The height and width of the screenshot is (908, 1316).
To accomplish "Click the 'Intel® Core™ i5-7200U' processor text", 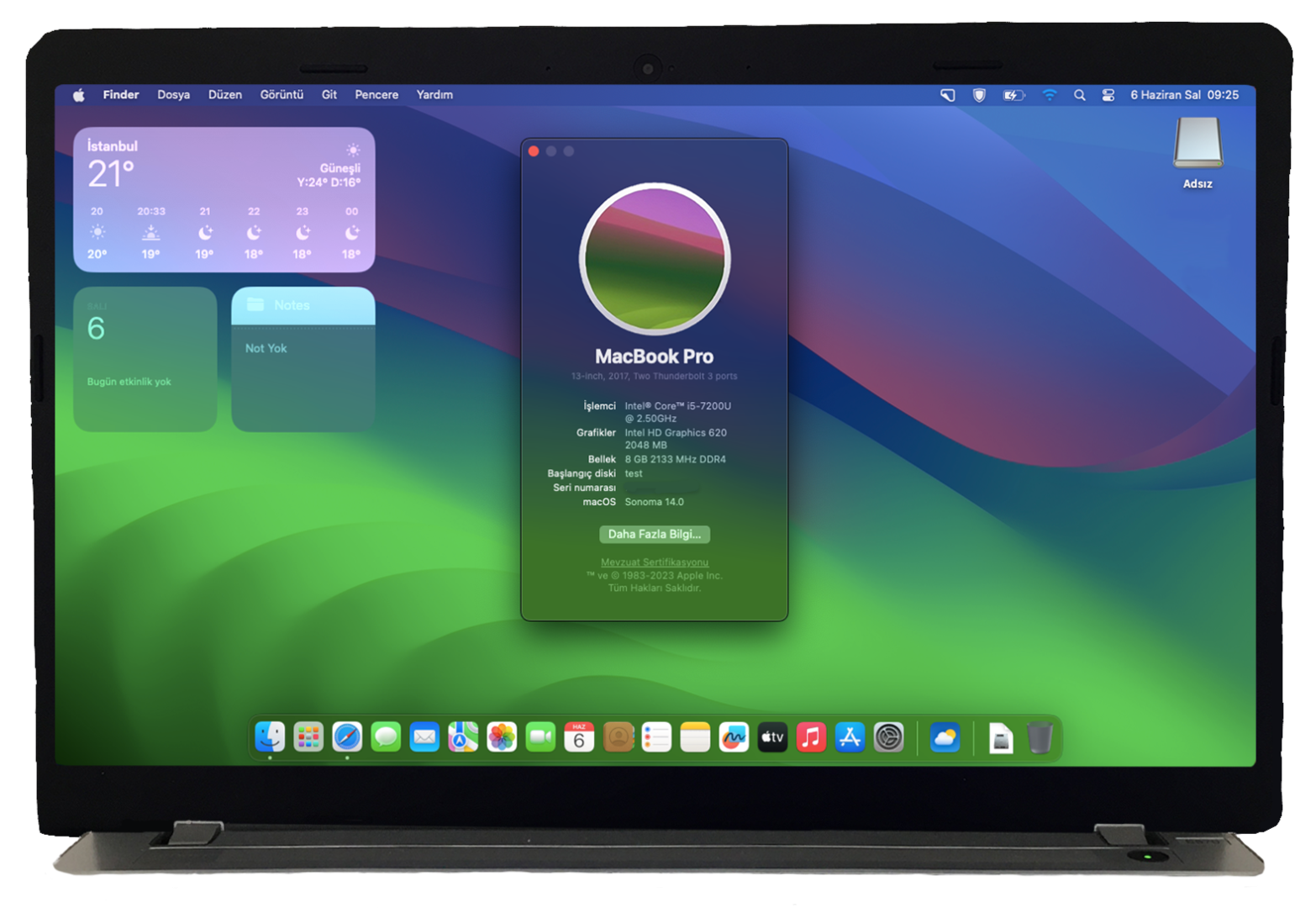I will click(x=678, y=406).
